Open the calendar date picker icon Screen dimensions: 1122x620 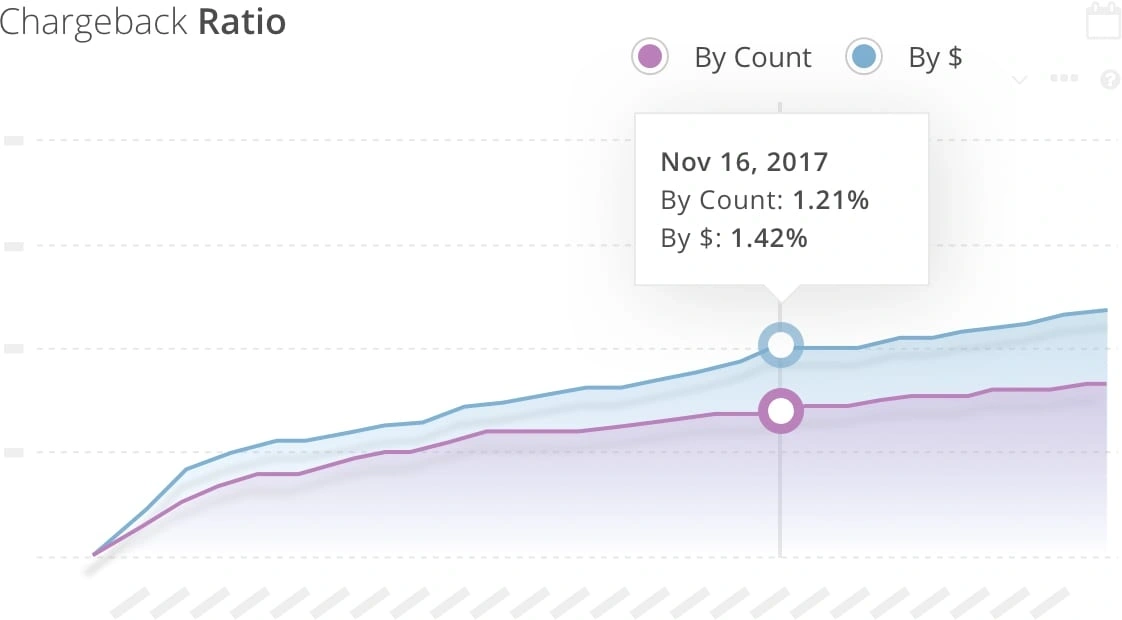(1103, 22)
